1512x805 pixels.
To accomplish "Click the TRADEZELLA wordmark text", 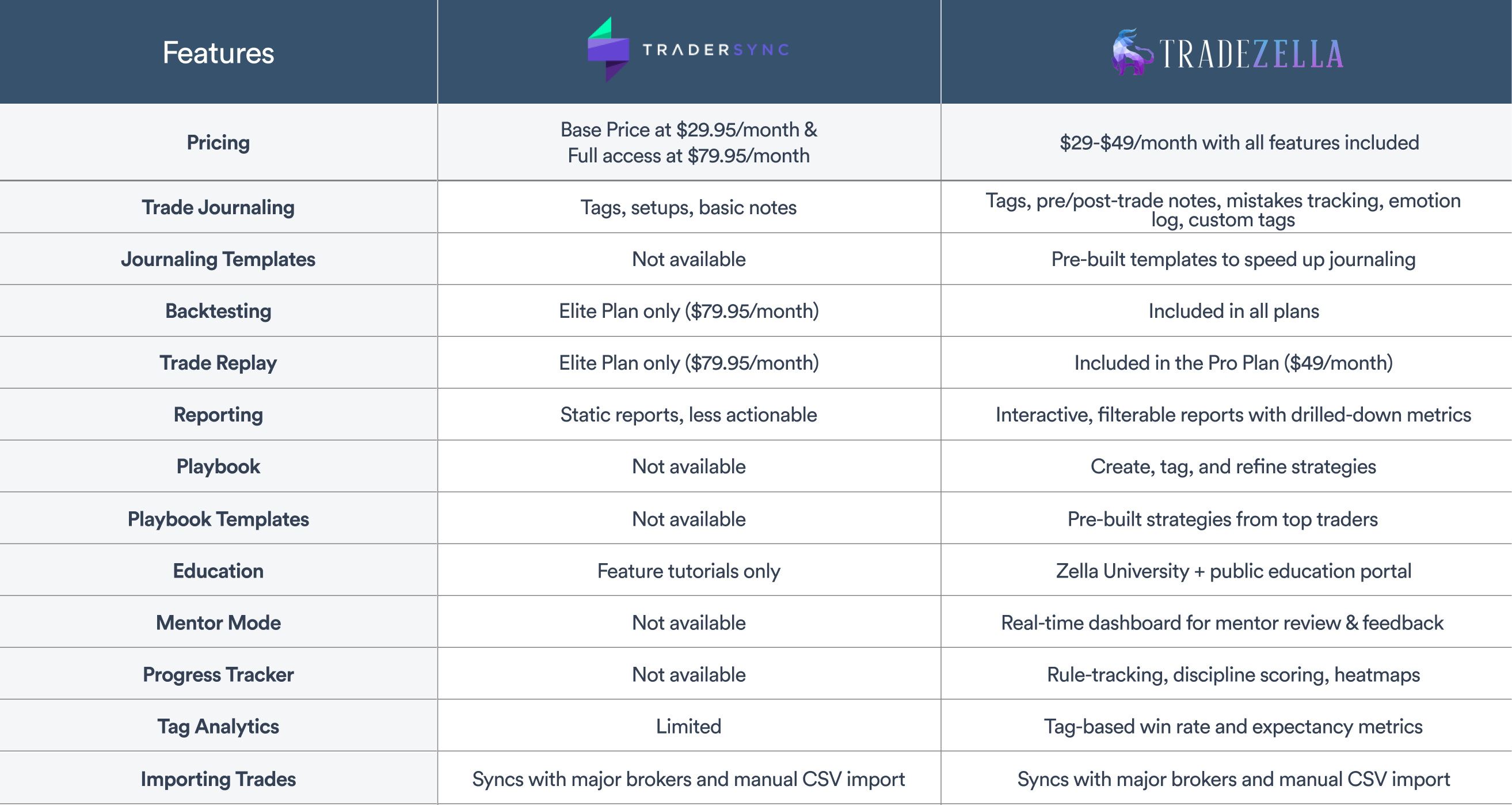I will [x=1251, y=54].
